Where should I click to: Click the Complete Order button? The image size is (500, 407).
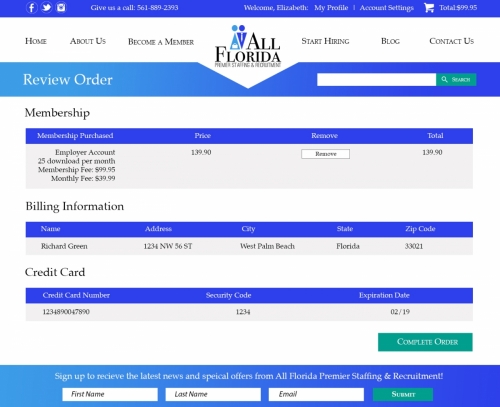click(425, 342)
